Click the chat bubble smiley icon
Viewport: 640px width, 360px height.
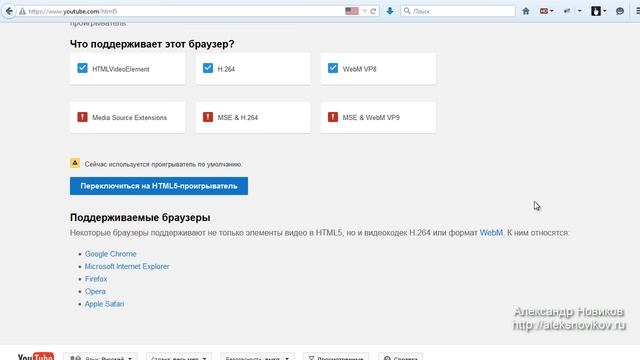tap(620, 11)
